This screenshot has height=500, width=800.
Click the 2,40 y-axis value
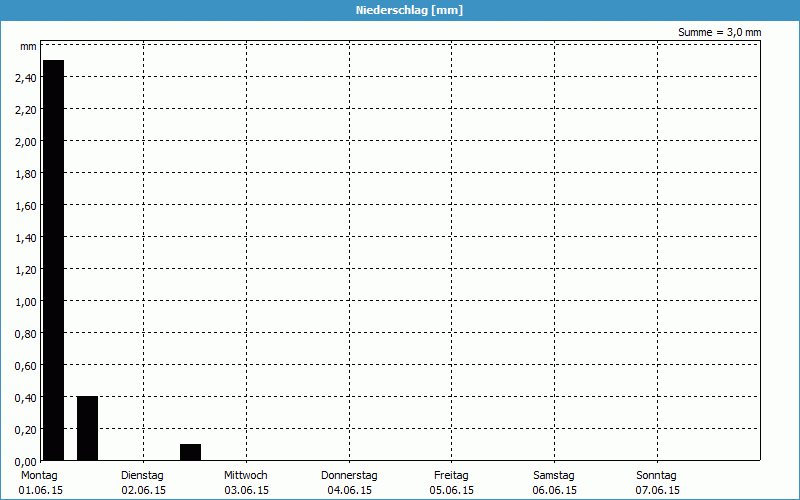point(26,78)
